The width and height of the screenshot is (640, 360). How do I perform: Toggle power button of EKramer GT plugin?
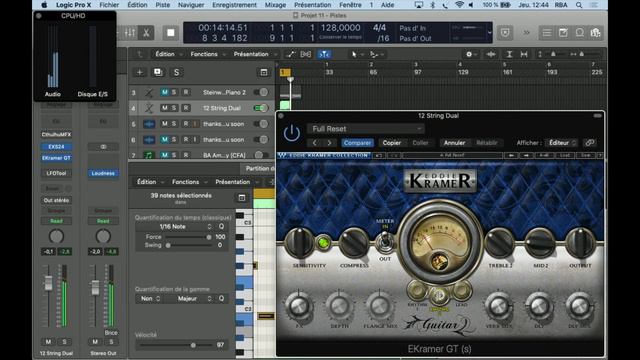[x=292, y=133]
